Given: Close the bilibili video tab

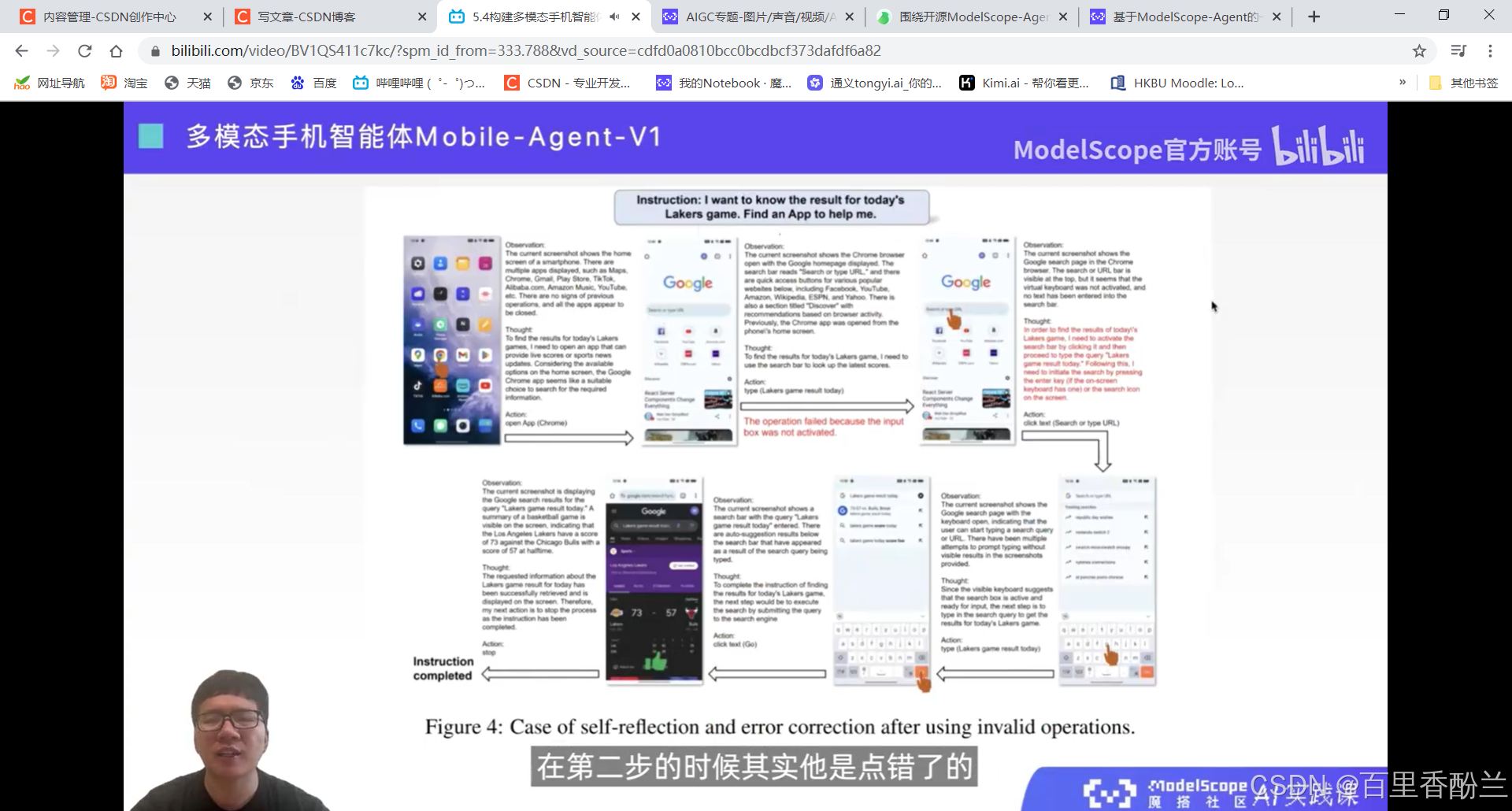Looking at the screenshot, I should [636, 17].
